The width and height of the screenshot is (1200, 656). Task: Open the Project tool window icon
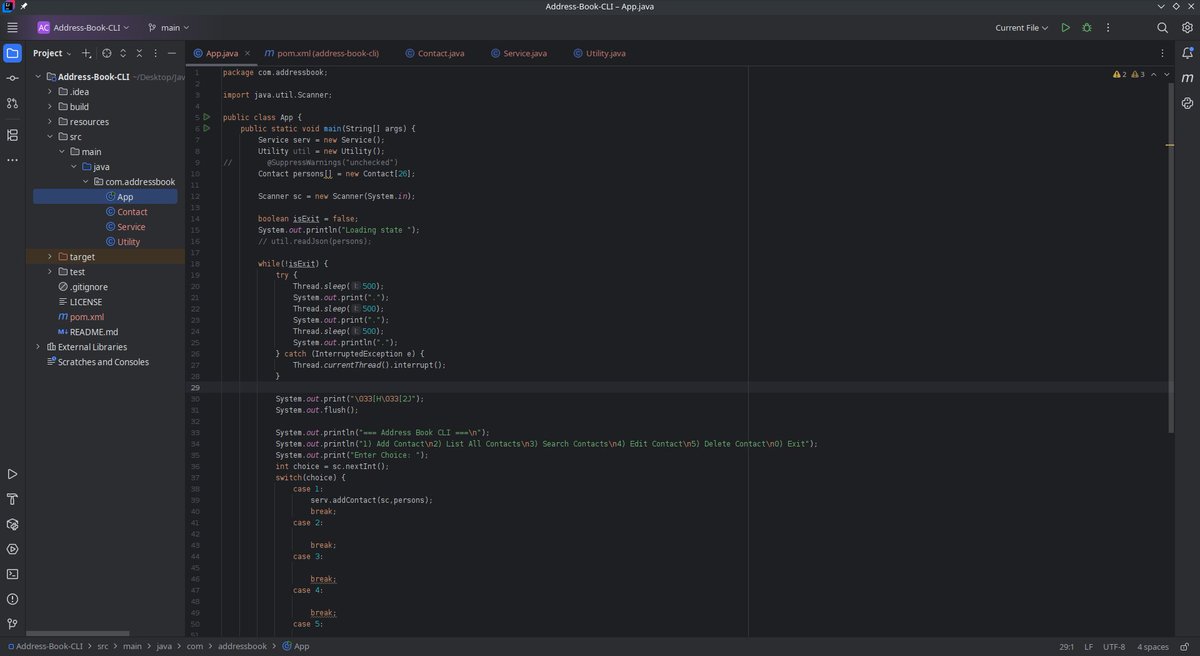12,53
